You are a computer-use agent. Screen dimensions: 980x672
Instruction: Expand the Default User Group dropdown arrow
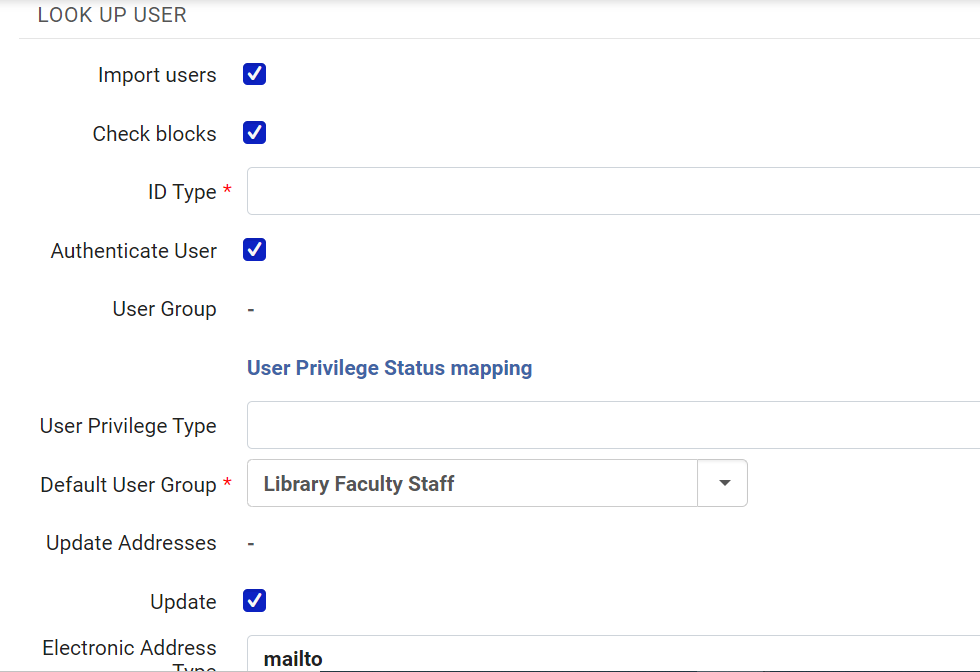(x=723, y=484)
